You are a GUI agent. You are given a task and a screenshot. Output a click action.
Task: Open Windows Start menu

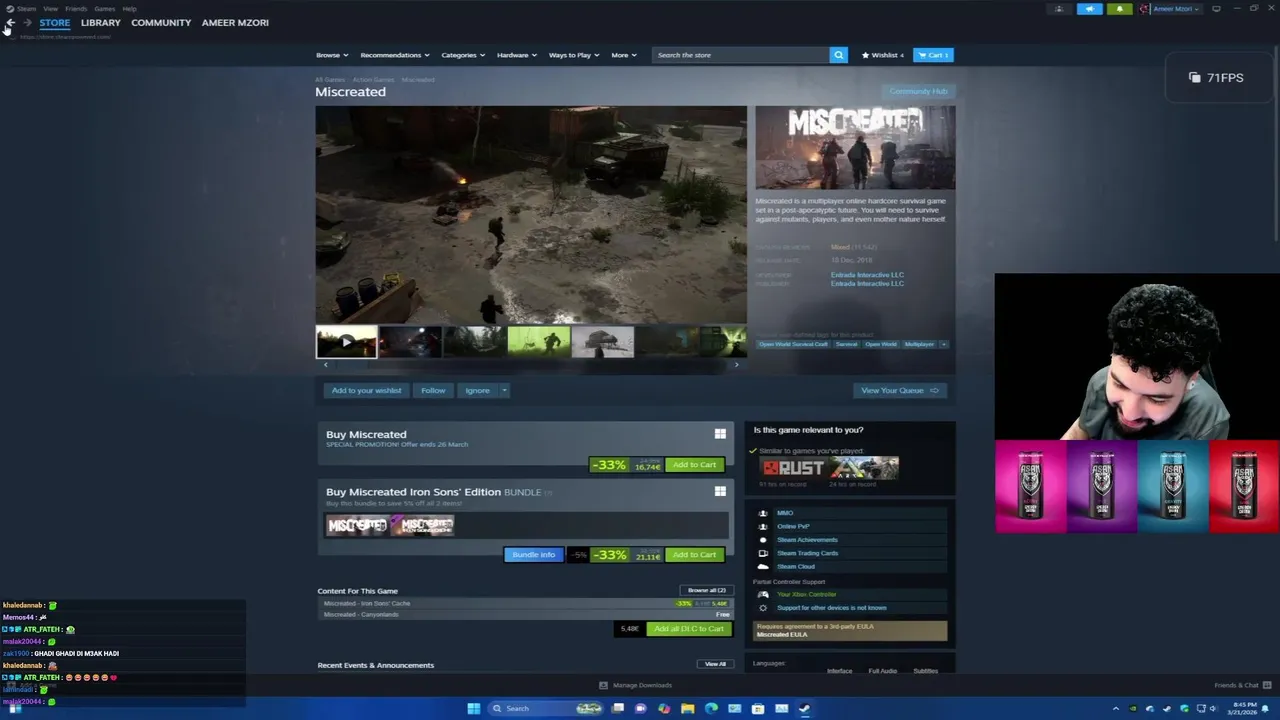pyautogui.click(x=474, y=708)
